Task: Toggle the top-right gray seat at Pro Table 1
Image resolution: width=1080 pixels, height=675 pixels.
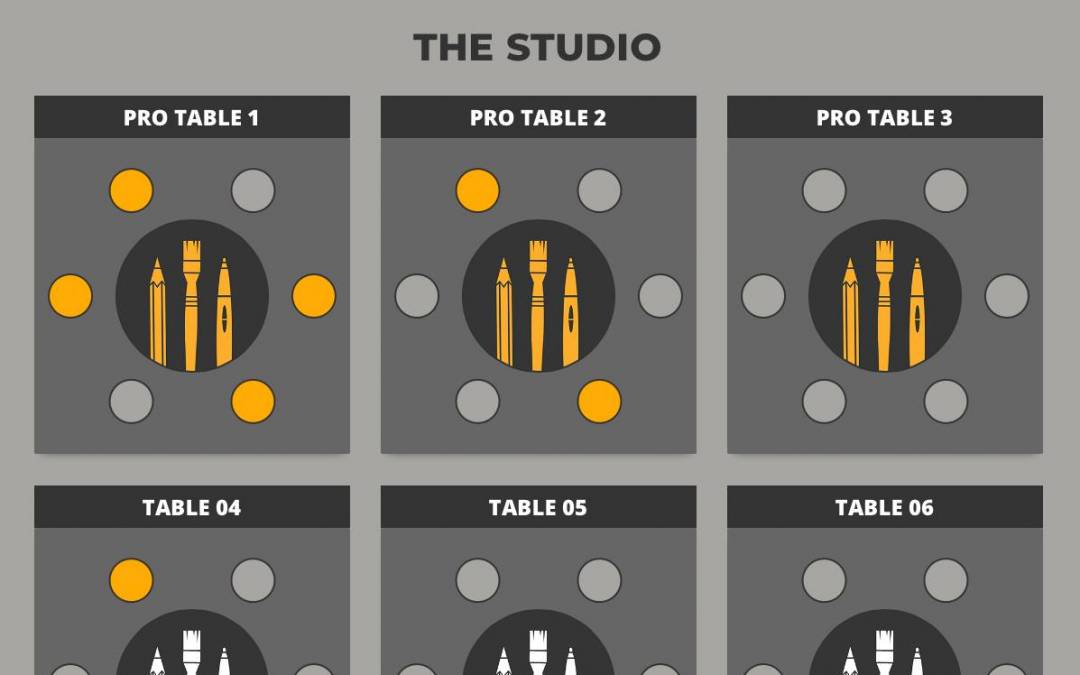Action: 253,190
